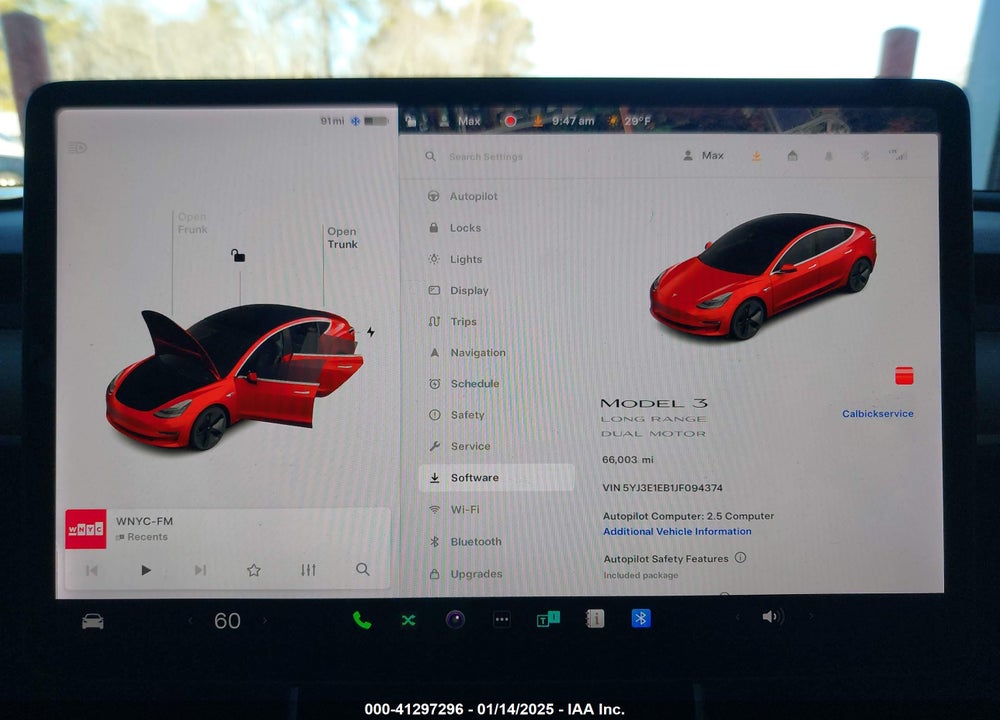Screen dimensions: 1000x720
Task: Search media with magnifier icon
Action: coord(362,569)
